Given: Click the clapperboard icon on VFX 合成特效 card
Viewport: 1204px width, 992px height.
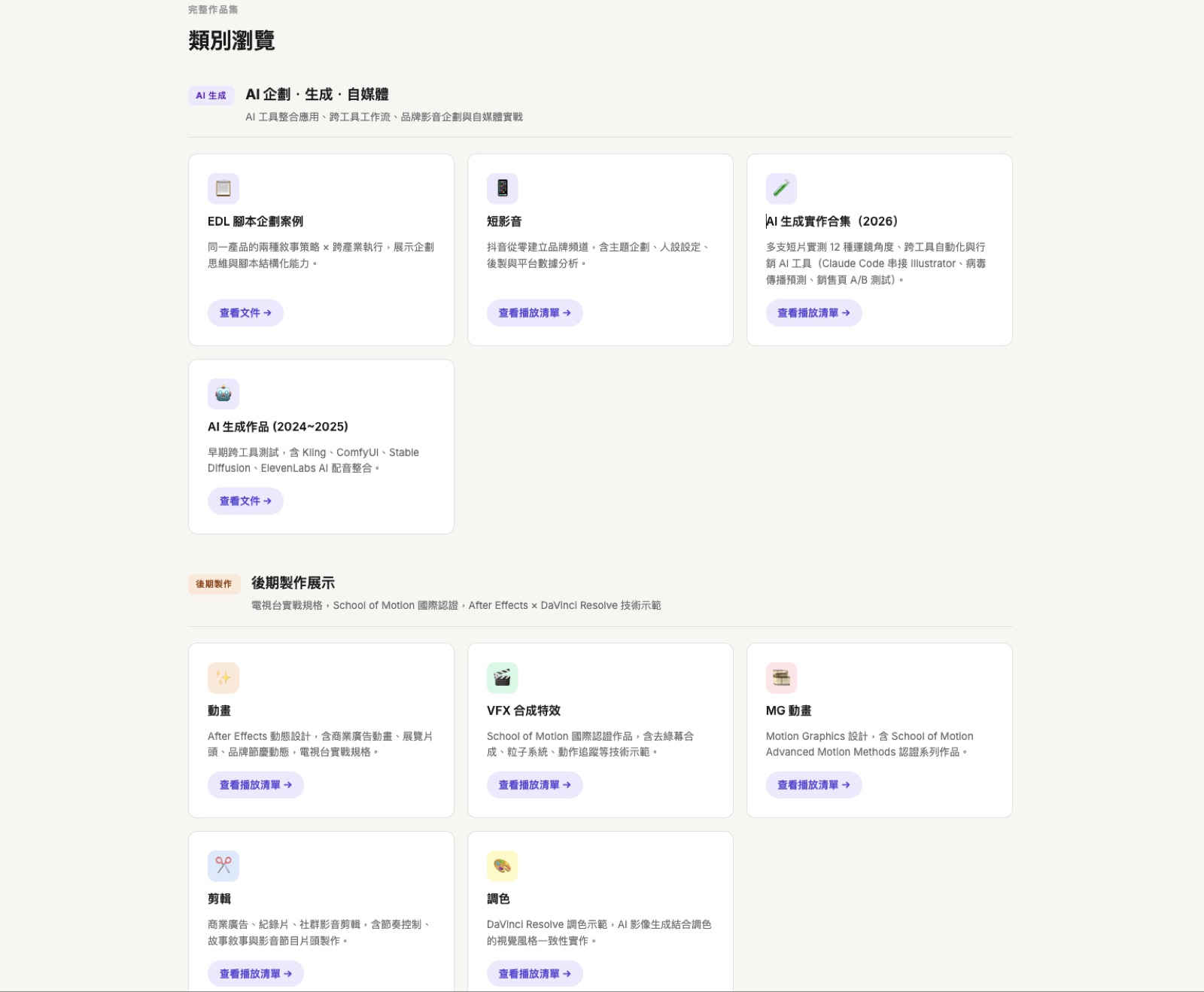Looking at the screenshot, I should [x=503, y=677].
